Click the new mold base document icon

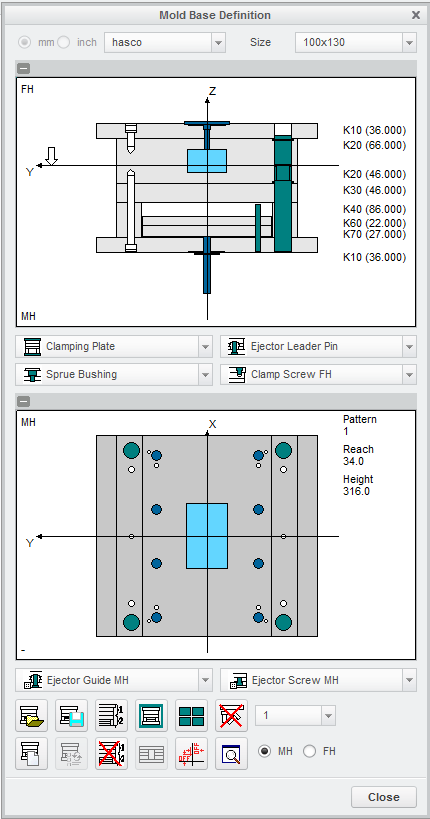31,754
